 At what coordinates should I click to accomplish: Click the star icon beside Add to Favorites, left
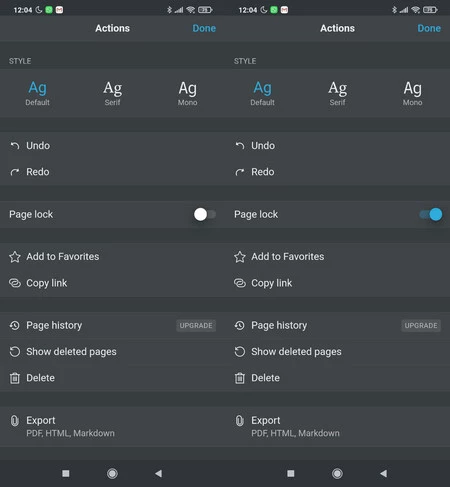pyautogui.click(x=15, y=257)
